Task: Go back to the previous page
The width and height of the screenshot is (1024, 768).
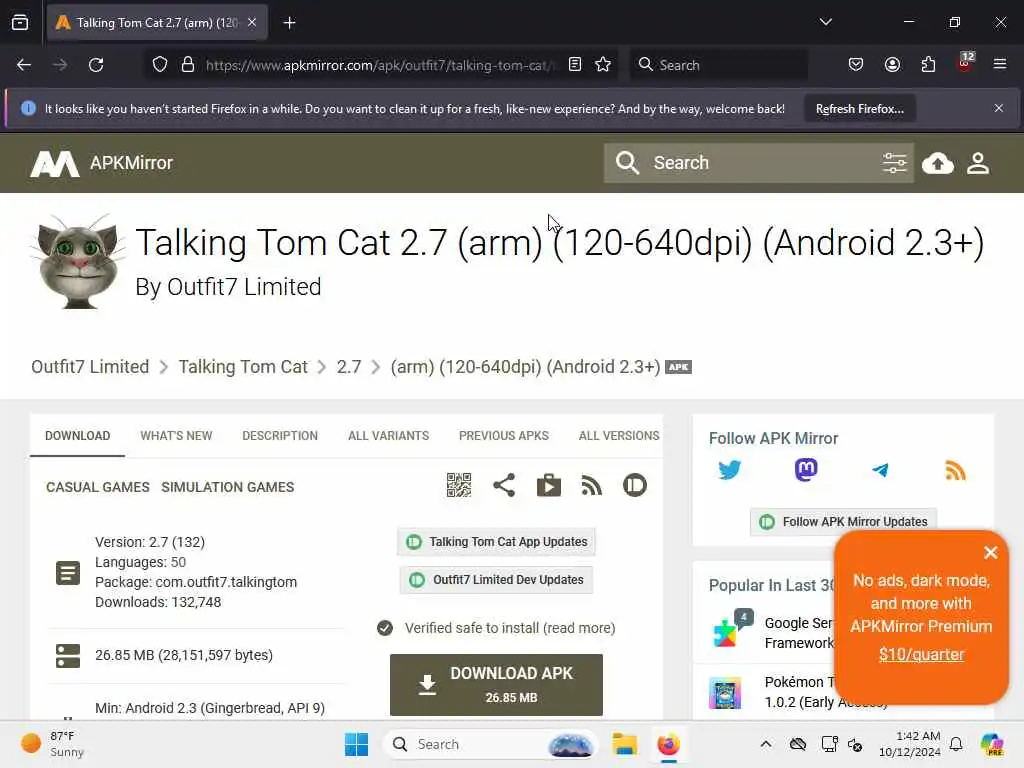Action: (24, 65)
